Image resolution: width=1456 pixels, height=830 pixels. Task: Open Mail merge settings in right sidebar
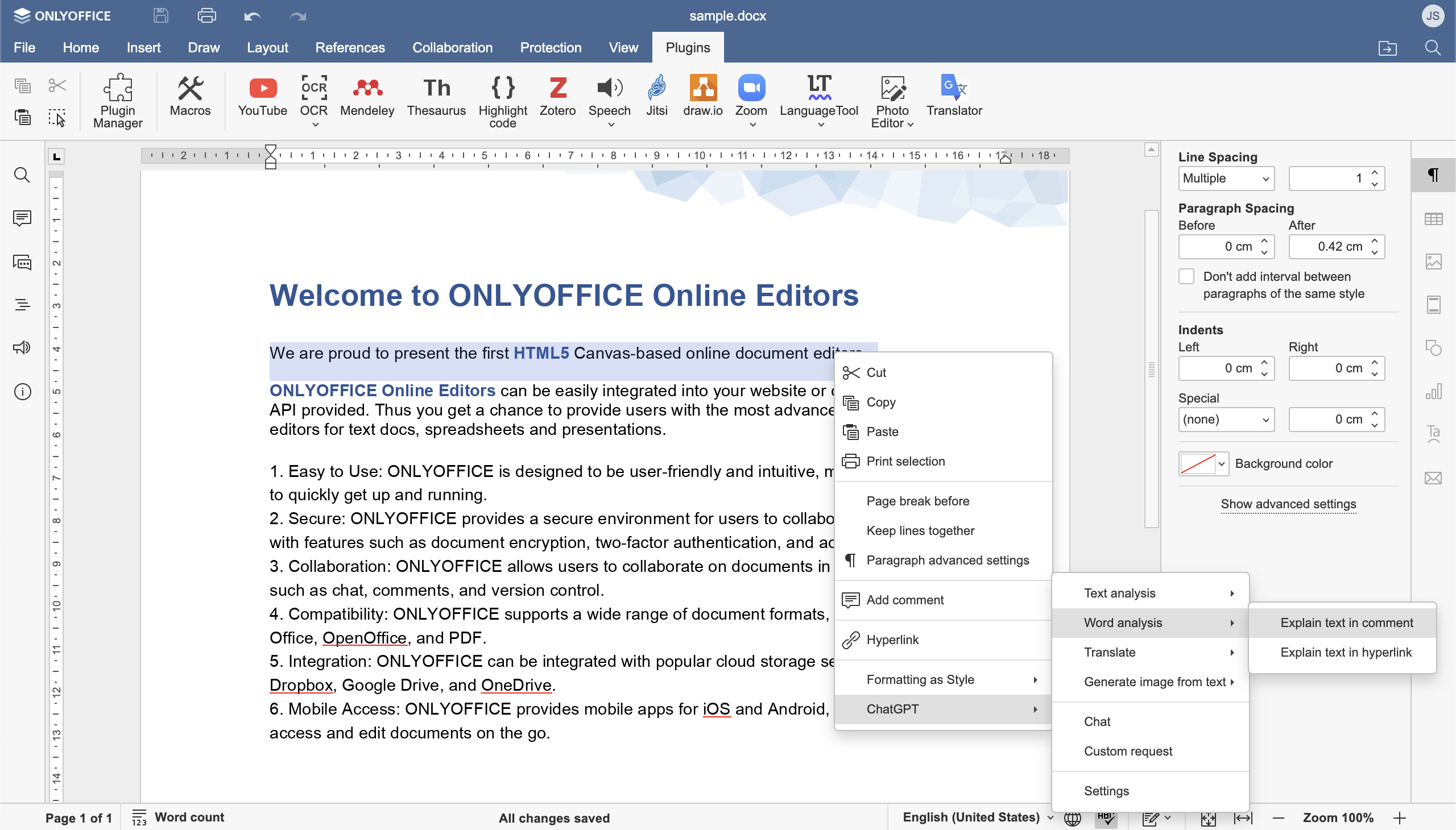click(1433, 478)
